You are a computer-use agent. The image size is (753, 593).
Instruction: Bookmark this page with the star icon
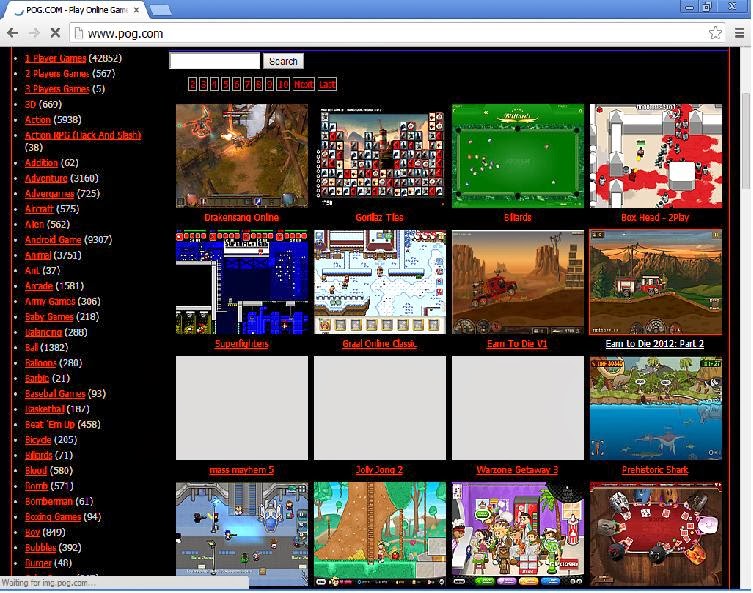(x=715, y=33)
